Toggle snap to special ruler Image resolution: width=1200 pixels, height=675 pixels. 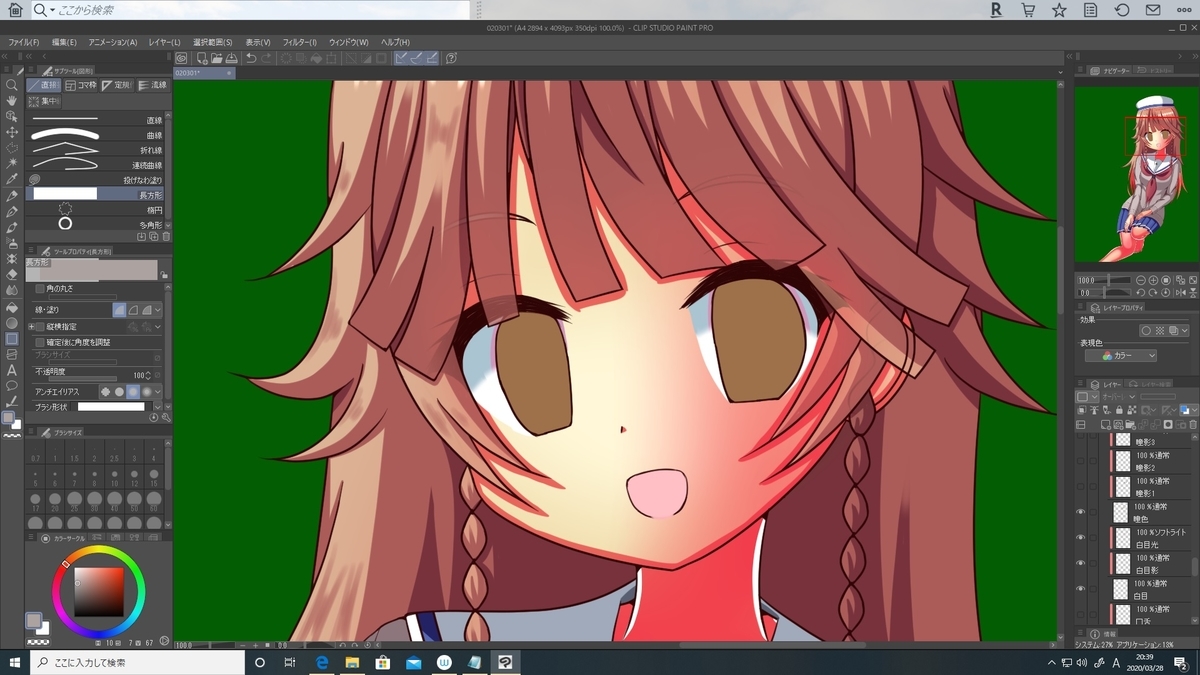coord(417,58)
